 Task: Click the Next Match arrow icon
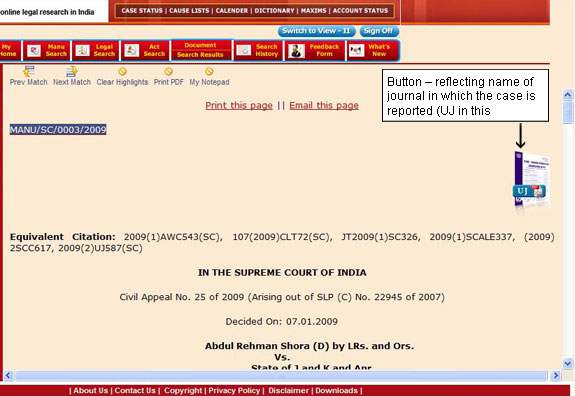pyautogui.click(x=72, y=71)
